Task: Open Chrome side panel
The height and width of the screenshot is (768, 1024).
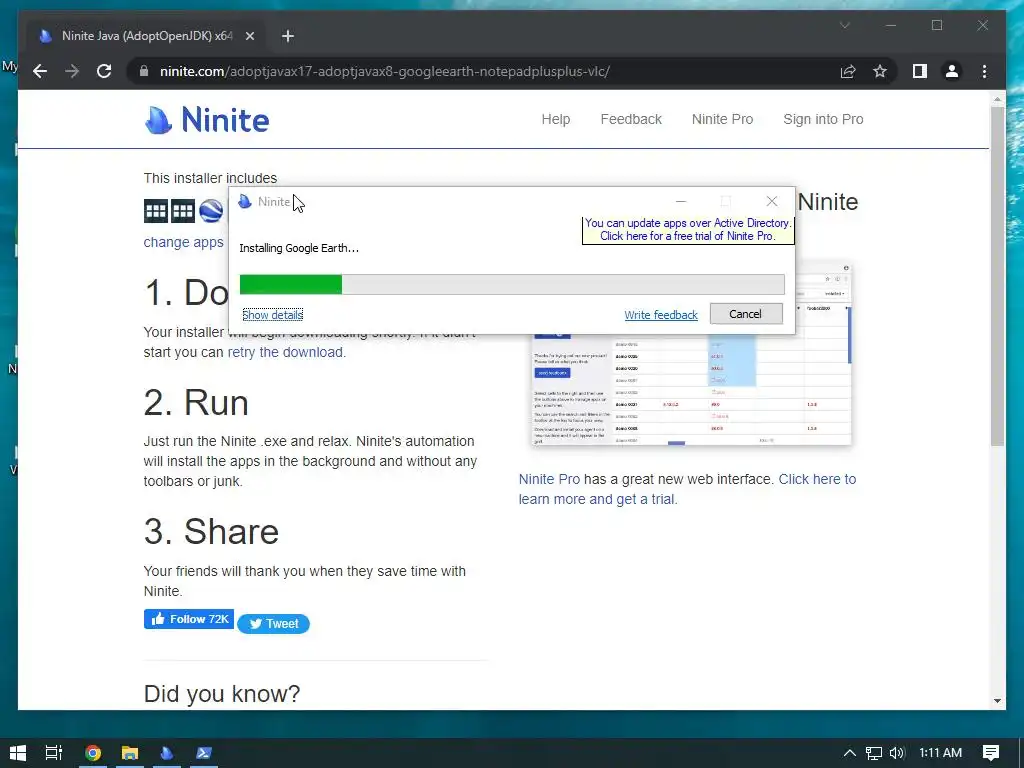Action: coord(920,71)
